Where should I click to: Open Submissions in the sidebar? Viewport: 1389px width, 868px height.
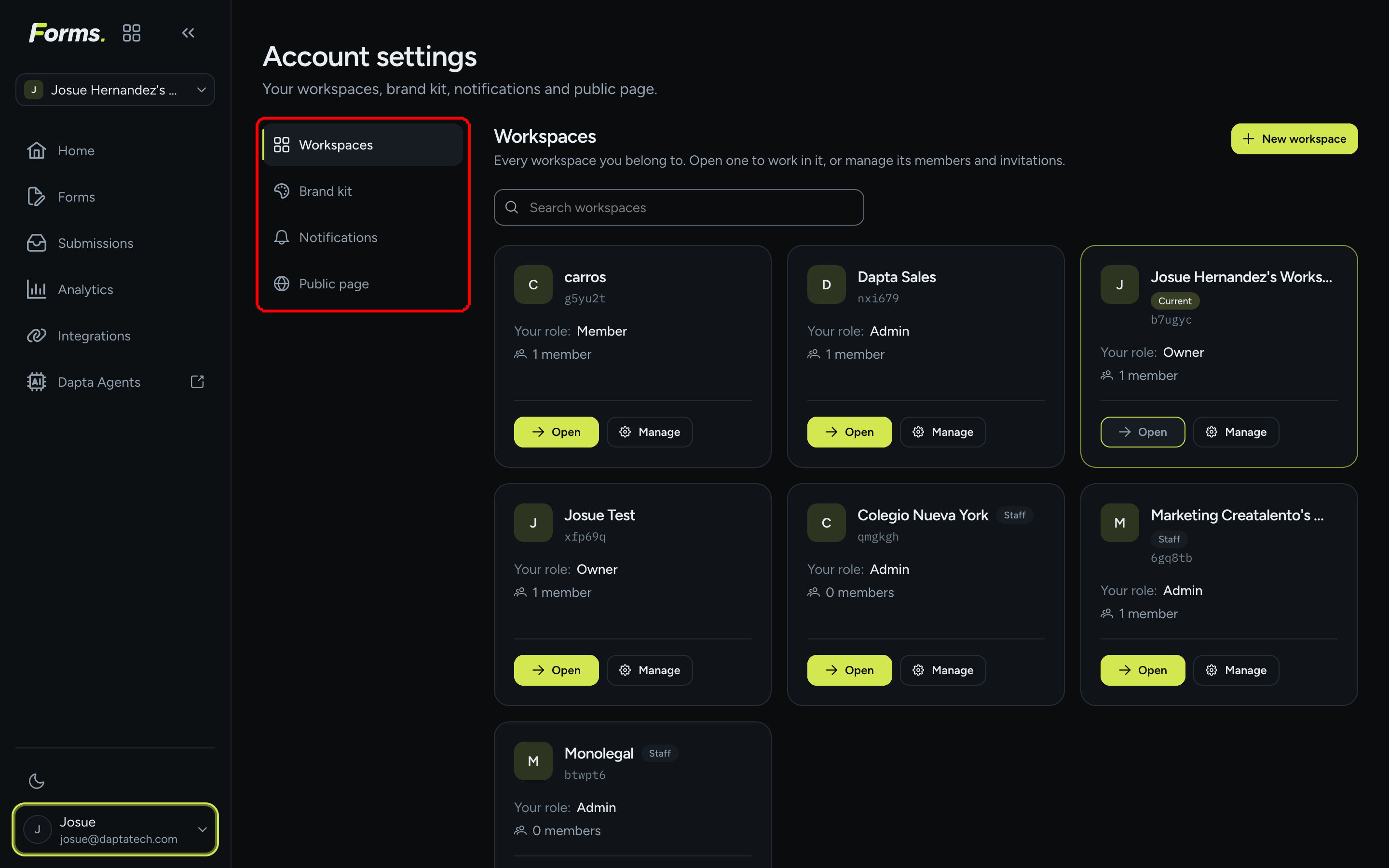115,244
